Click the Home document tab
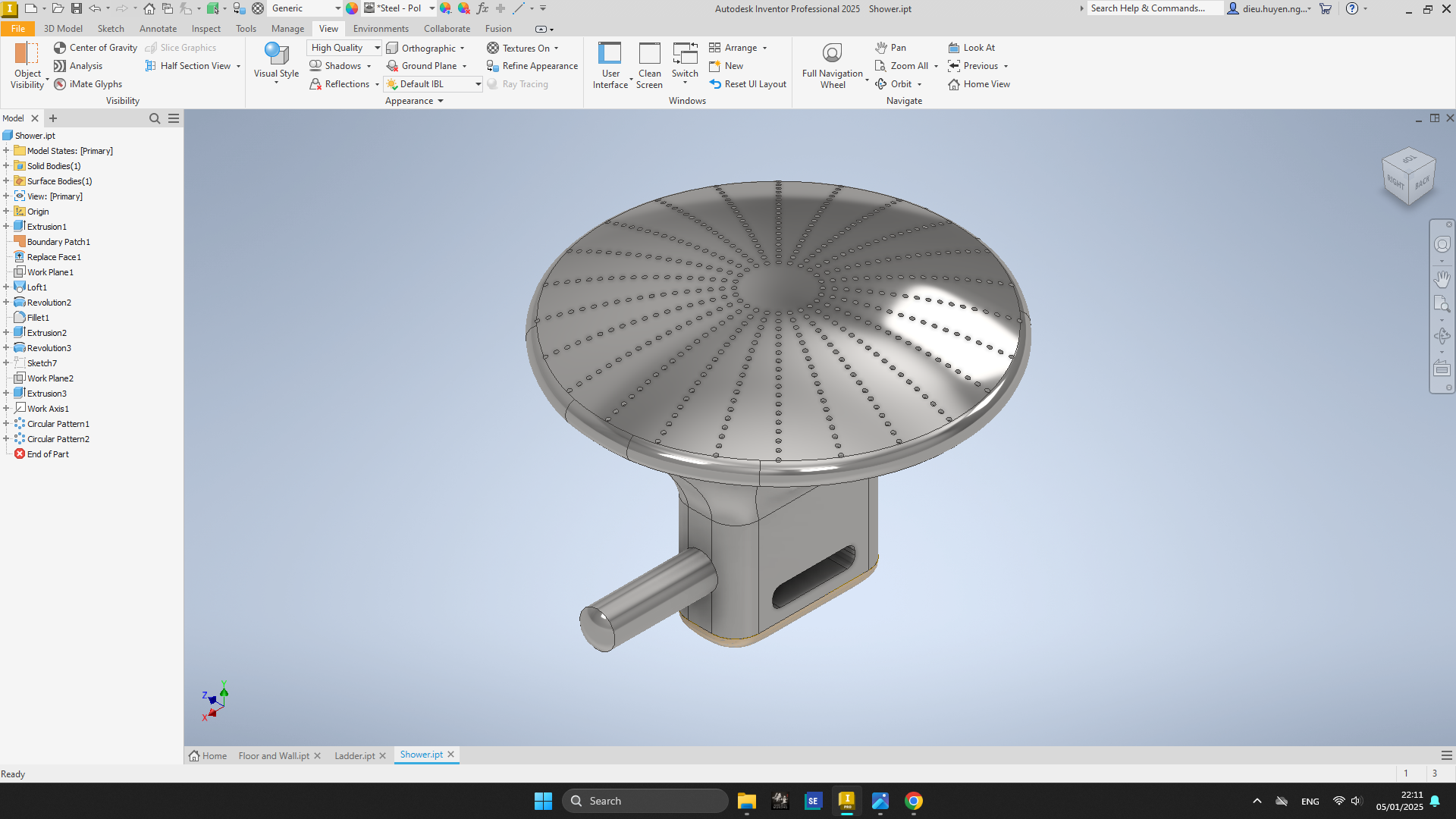 click(x=208, y=756)
